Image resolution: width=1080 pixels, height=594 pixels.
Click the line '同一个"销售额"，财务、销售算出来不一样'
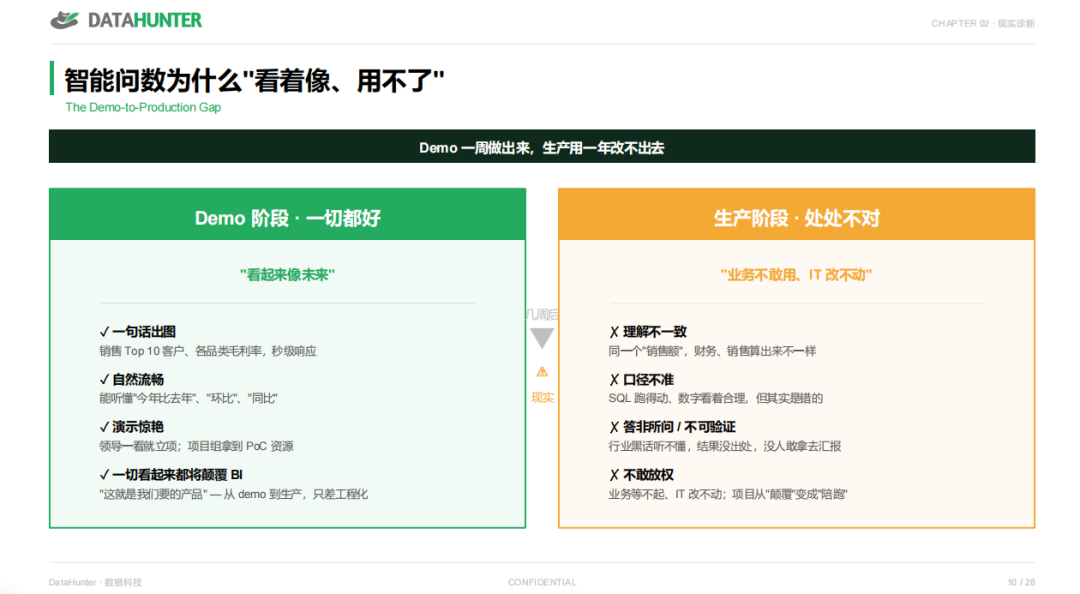[712, 351]
